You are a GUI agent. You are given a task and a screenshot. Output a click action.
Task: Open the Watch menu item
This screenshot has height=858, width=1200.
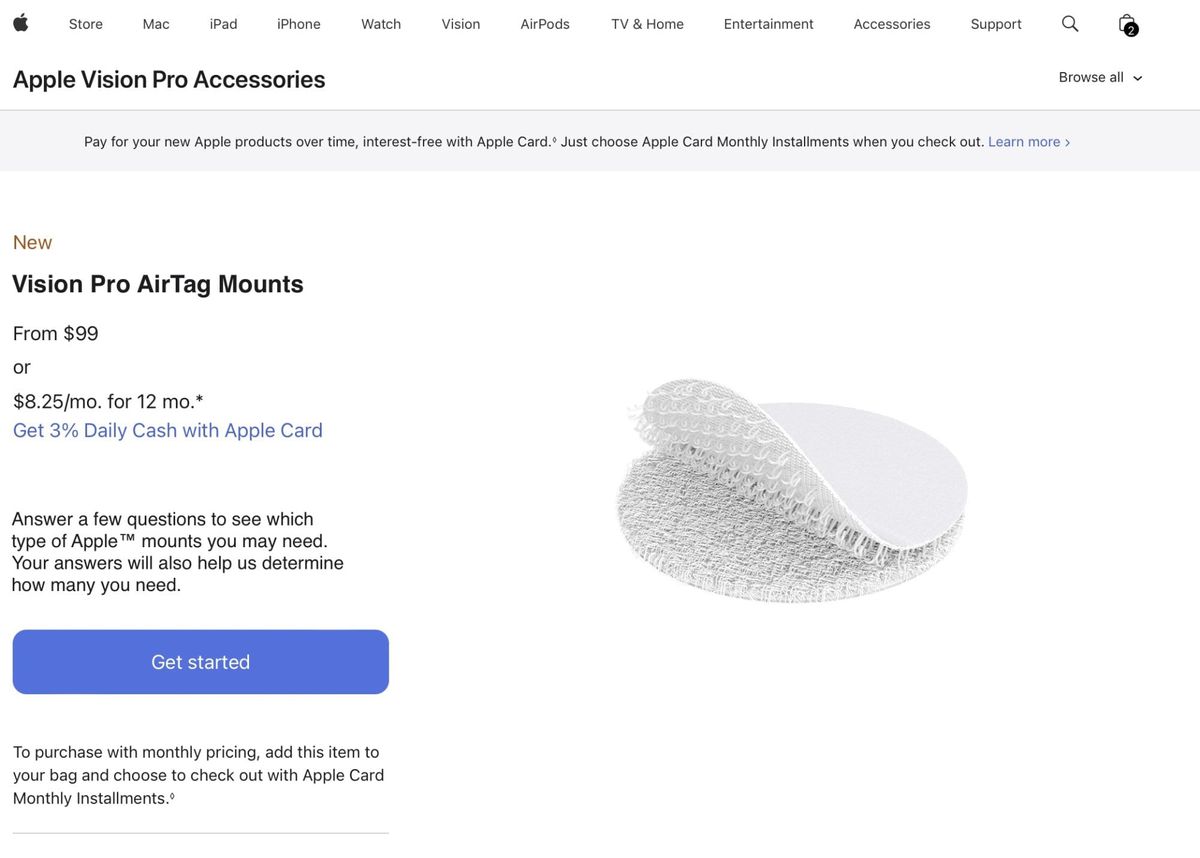click(381, 24)
